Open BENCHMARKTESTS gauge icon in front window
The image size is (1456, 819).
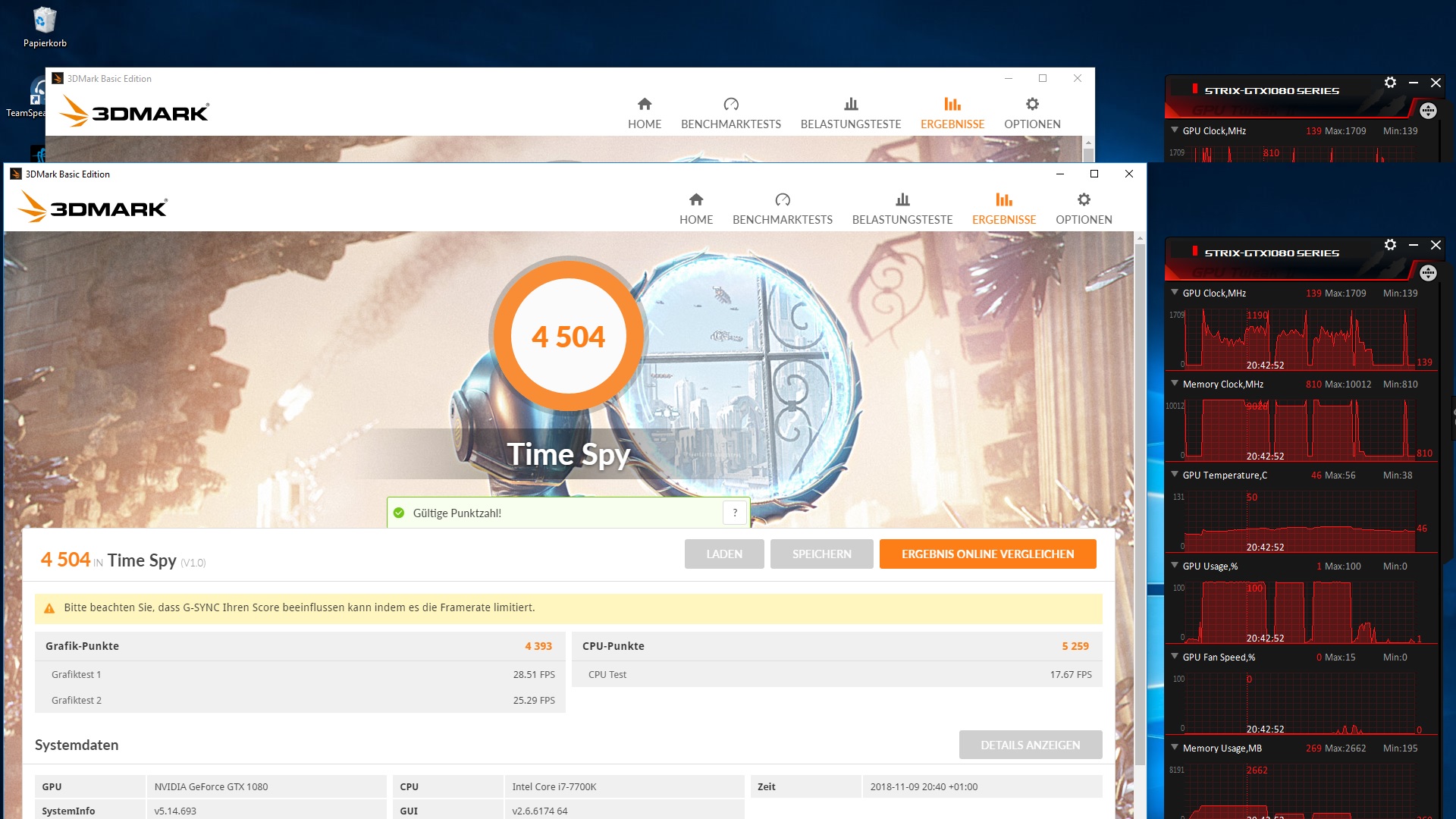point(783,199)
